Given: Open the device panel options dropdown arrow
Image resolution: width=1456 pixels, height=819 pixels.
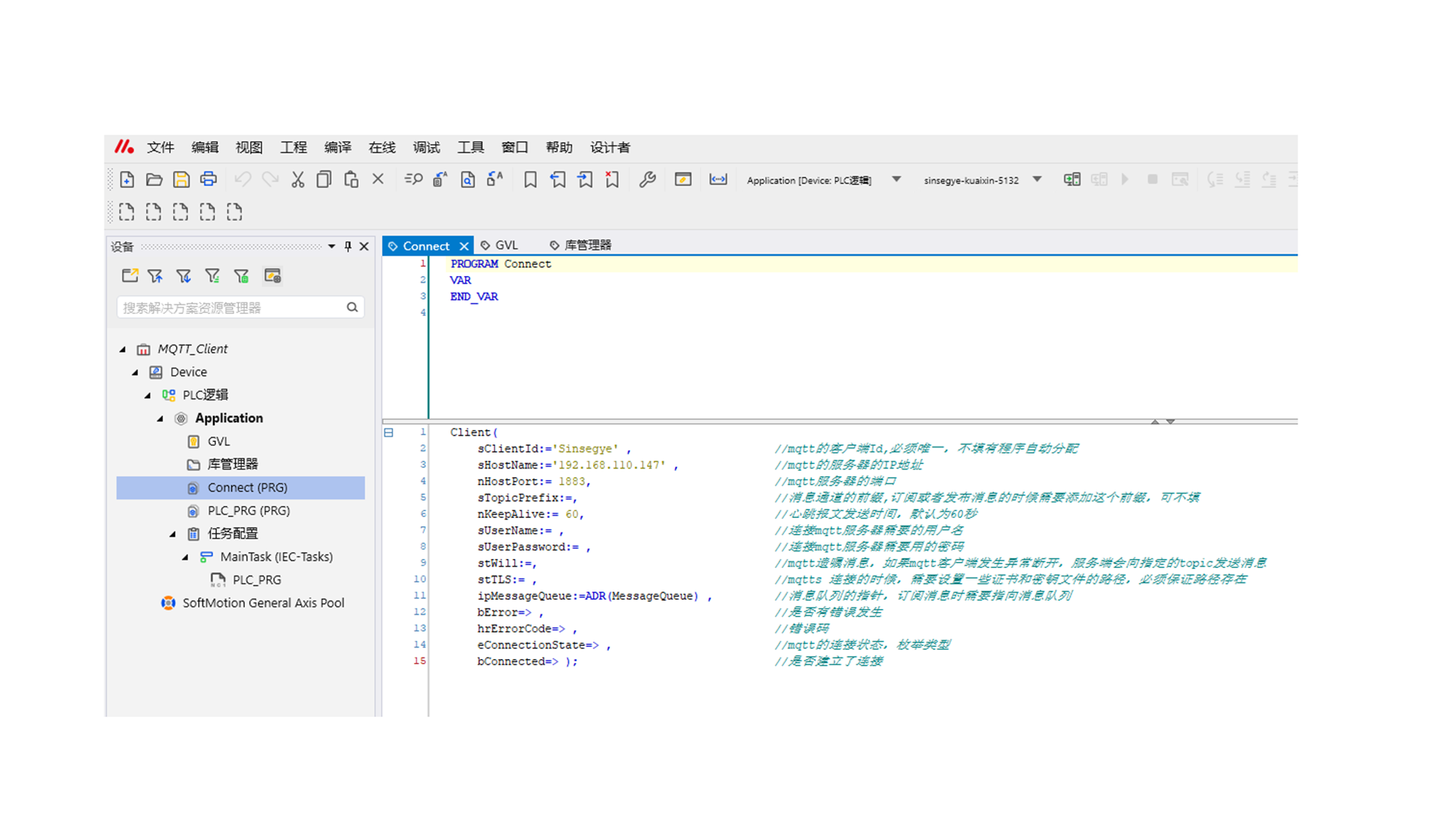Looking at the screenshot, I should tap(331, 246).
